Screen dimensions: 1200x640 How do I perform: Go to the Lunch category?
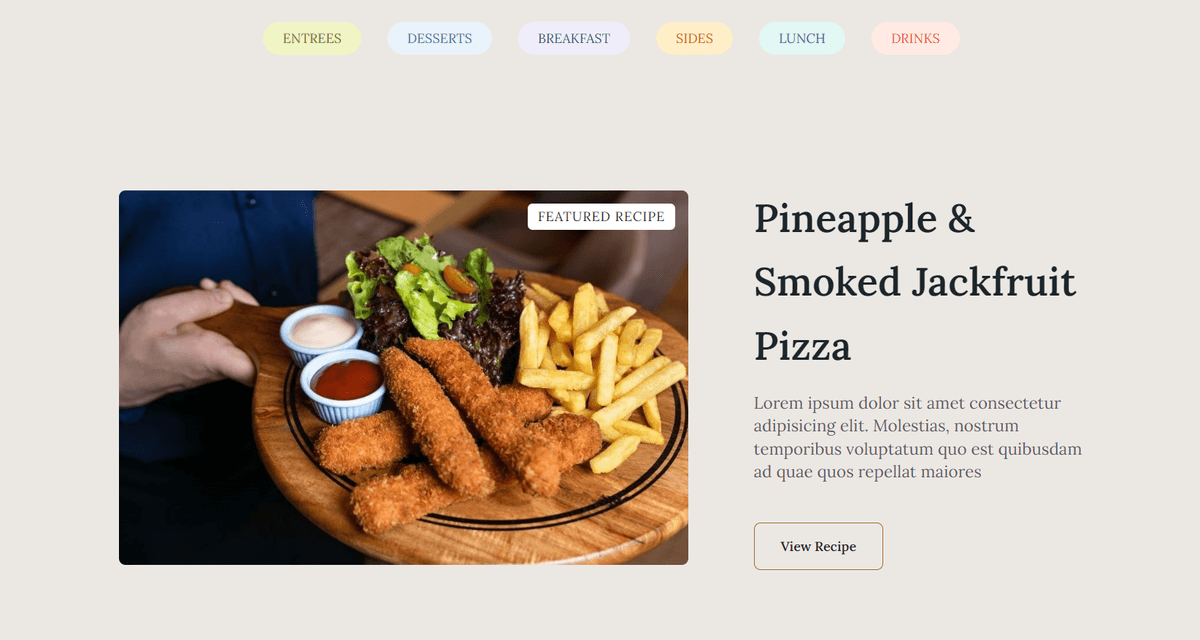coord(802,39)
